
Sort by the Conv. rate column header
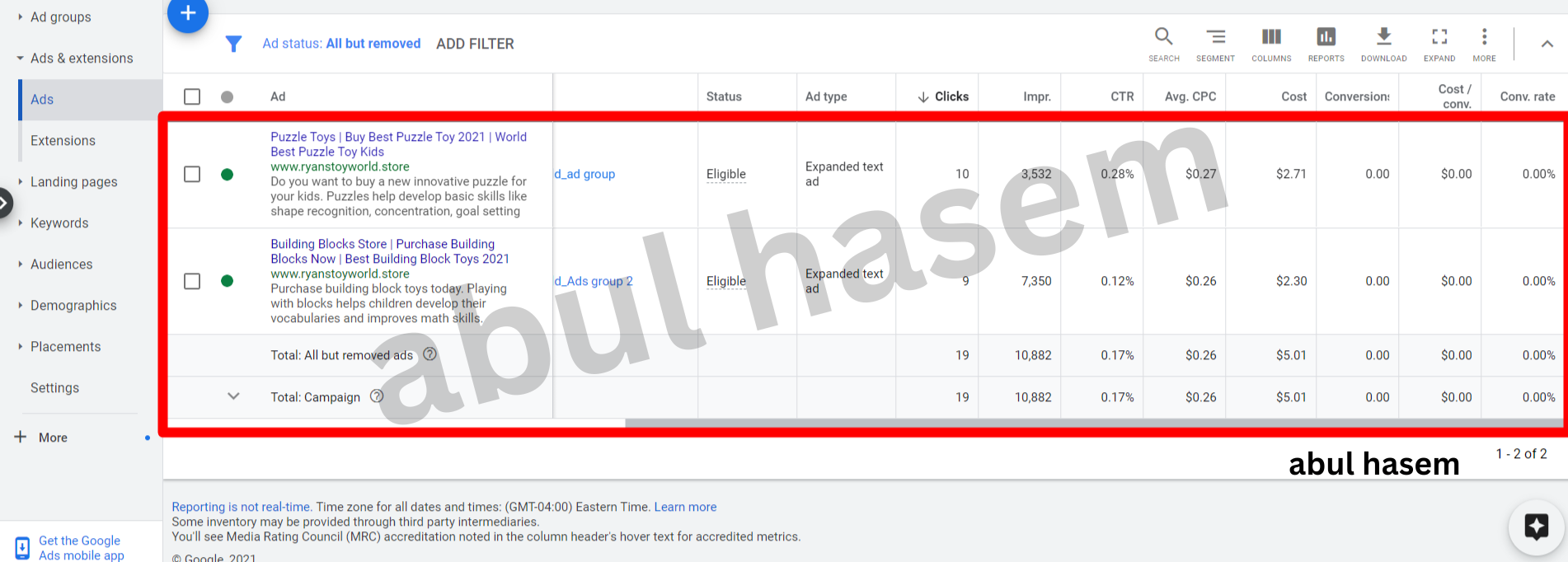(1528, 96)
